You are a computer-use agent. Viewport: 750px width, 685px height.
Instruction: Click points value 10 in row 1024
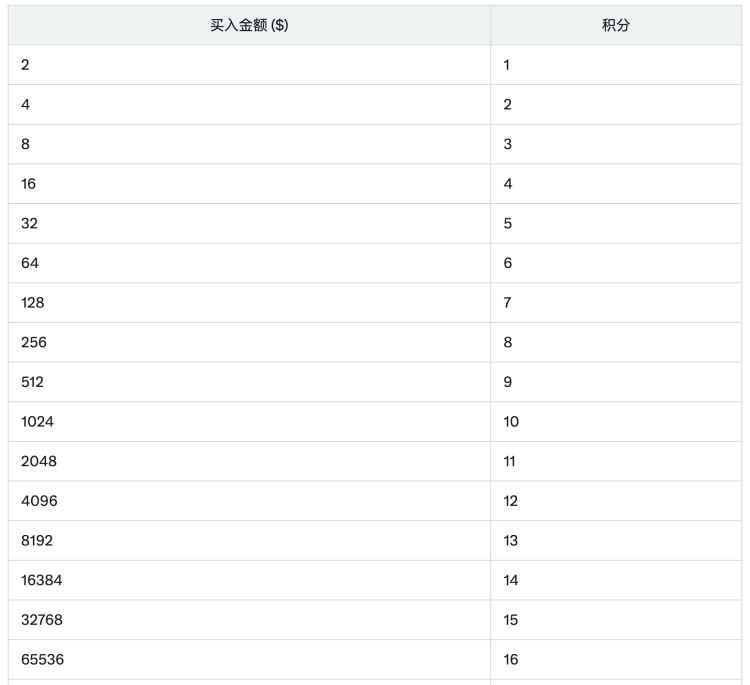(x=616, y=422)
